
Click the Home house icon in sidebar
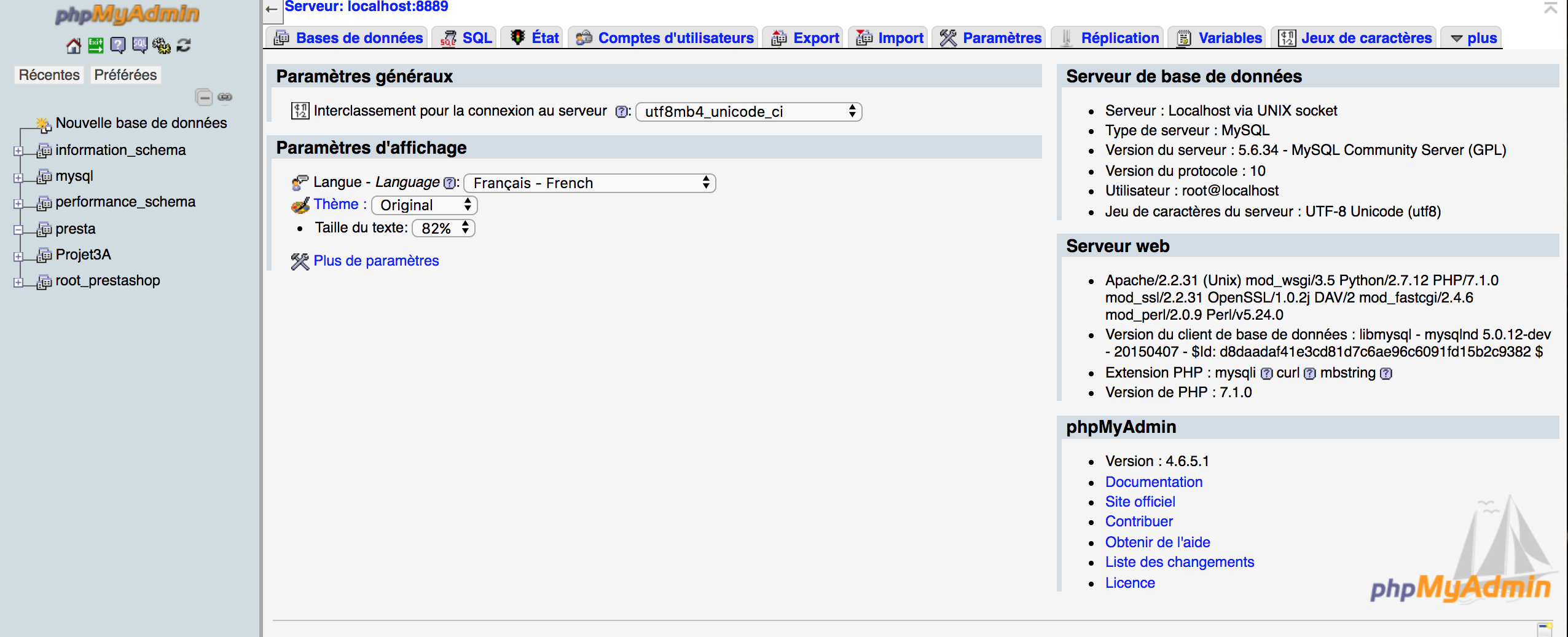pos(74,45)
